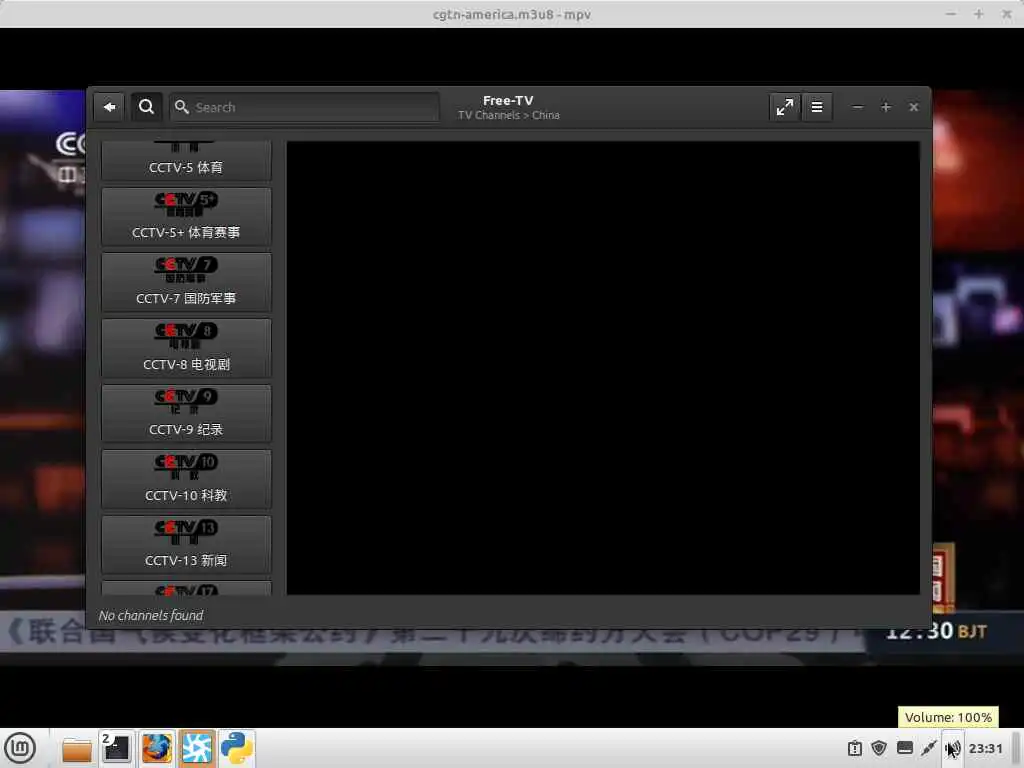Close the Free-TV window
This screenshot has width=1024, height=768.
tap(914, 107)
